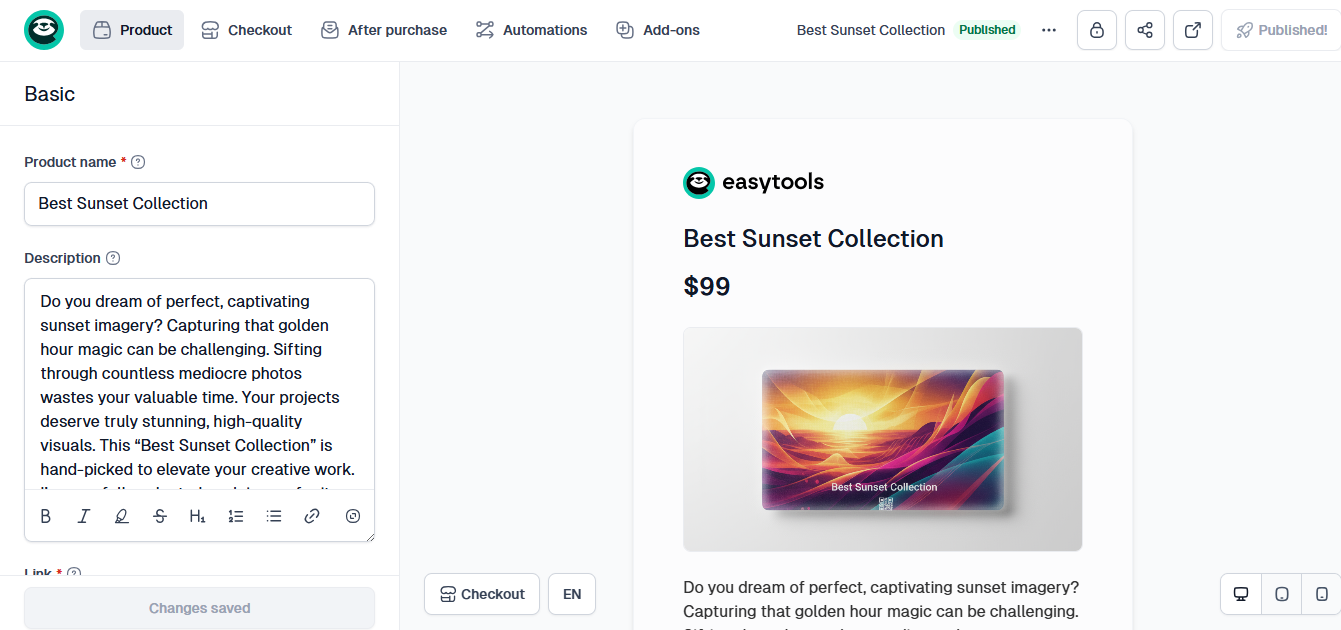Open the EN language selector
The height and width of the screenshot is (630, 1341).
point(571,593)
